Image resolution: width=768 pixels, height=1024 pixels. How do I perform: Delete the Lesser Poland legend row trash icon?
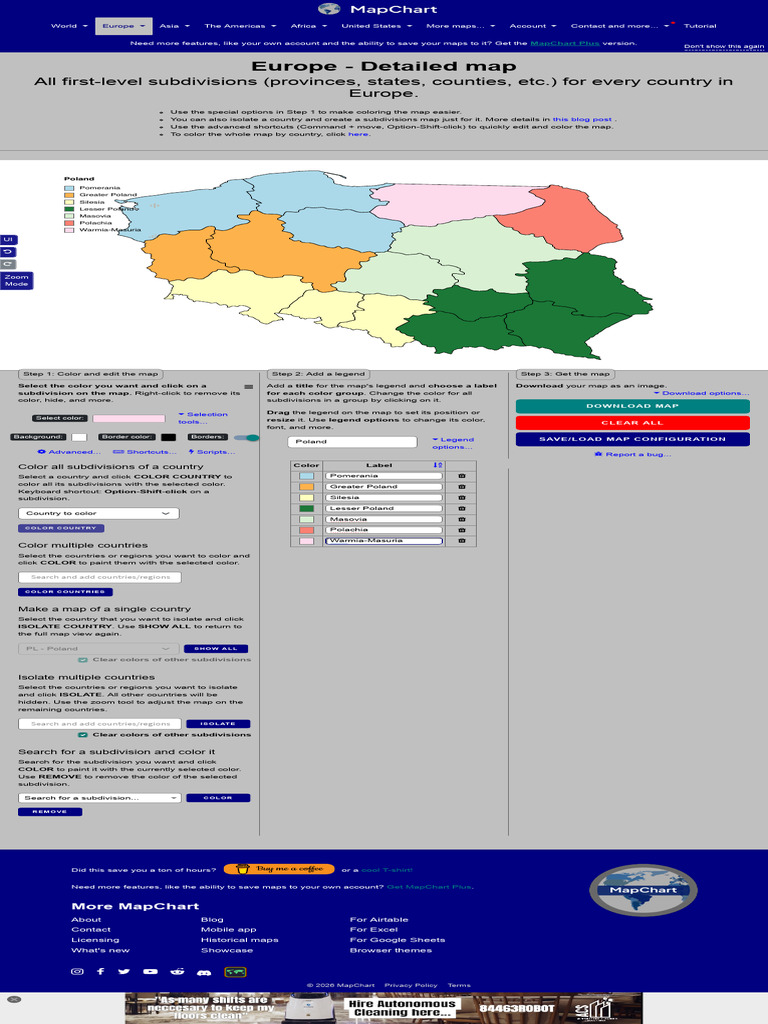pyautogui.click(x=462, y=508)
